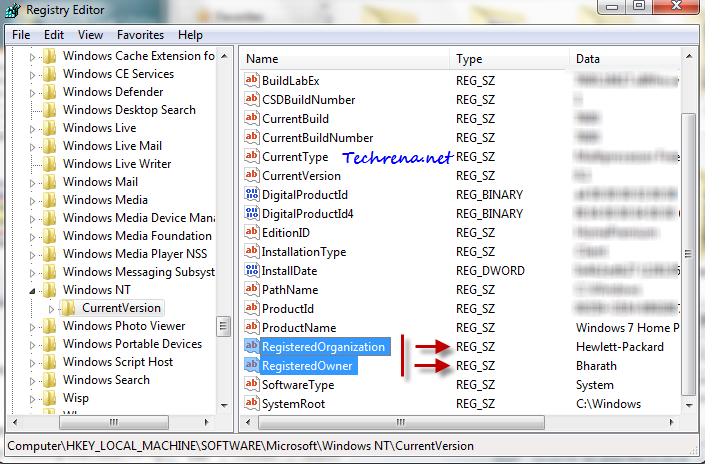Click the CurrentBuild value icon

[x=251, y=118]
